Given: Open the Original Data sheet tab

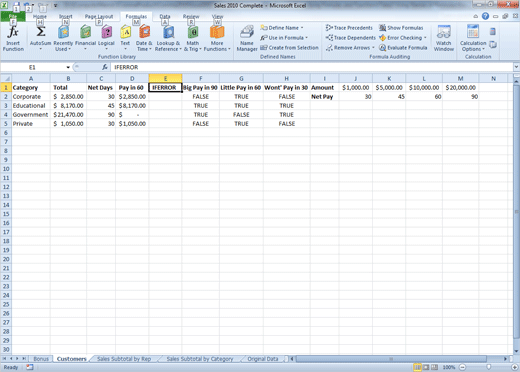Looking at the screenshot, I should (263, 359).
